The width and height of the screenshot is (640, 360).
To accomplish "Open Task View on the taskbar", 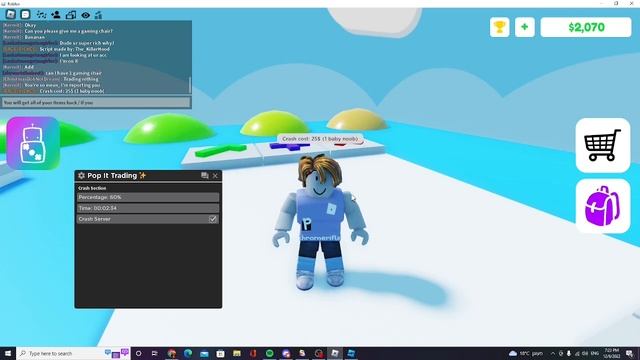I will pos(155,353).
